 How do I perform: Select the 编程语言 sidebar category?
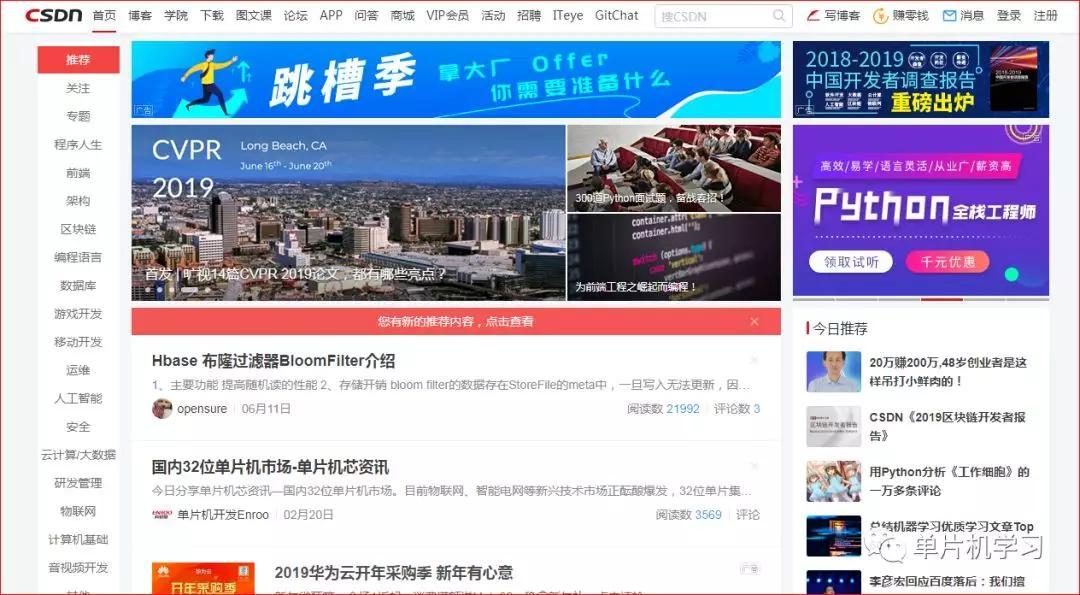(x=79, y=258)
